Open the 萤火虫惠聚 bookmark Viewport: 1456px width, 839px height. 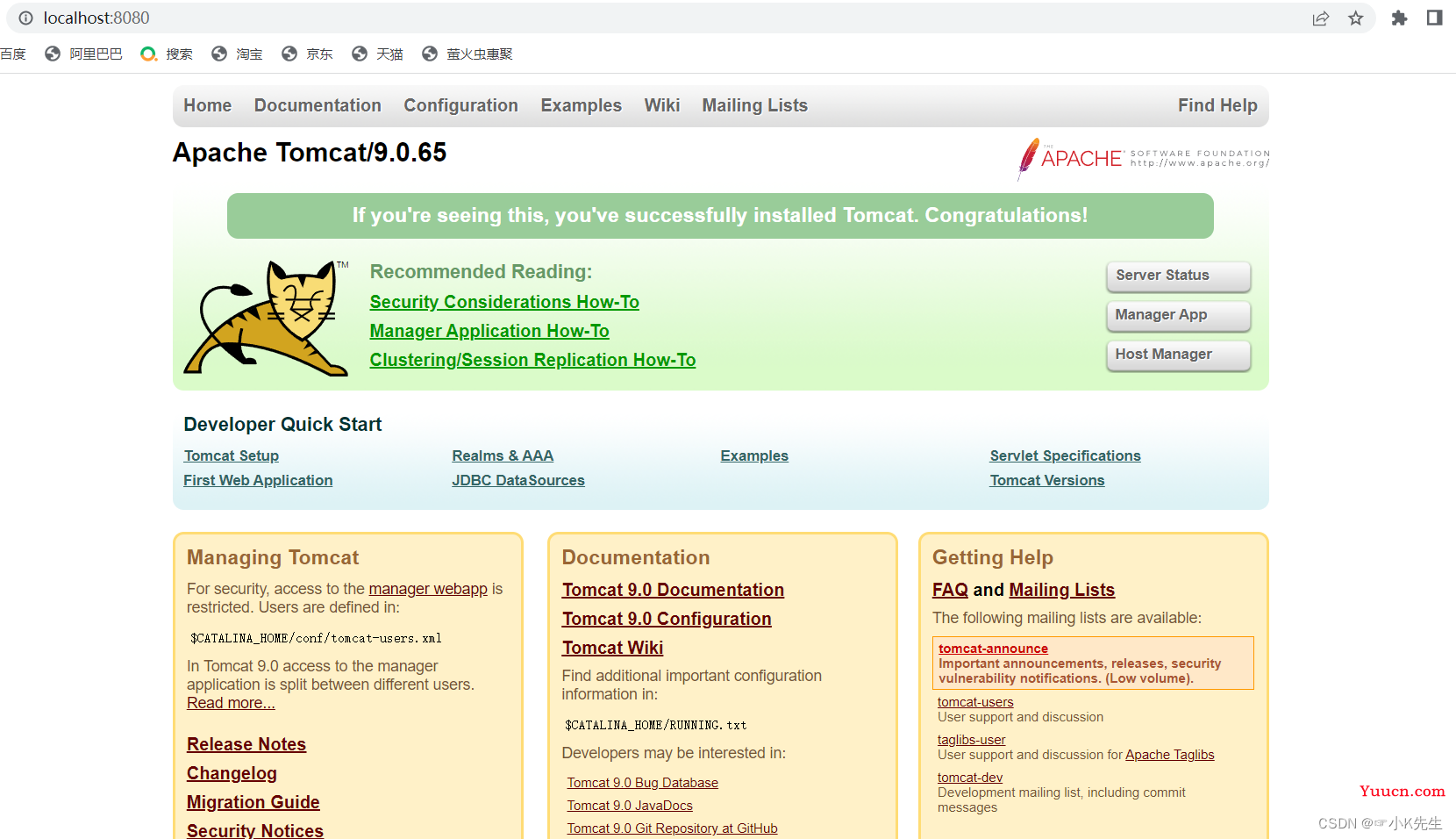coord(467,54)
